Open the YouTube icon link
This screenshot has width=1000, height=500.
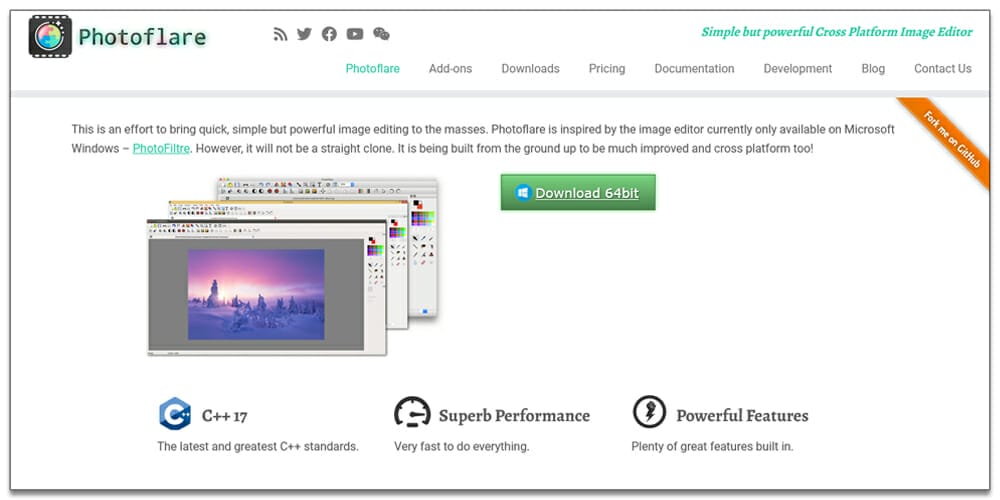pyautogui.click(x=355, y=34)
